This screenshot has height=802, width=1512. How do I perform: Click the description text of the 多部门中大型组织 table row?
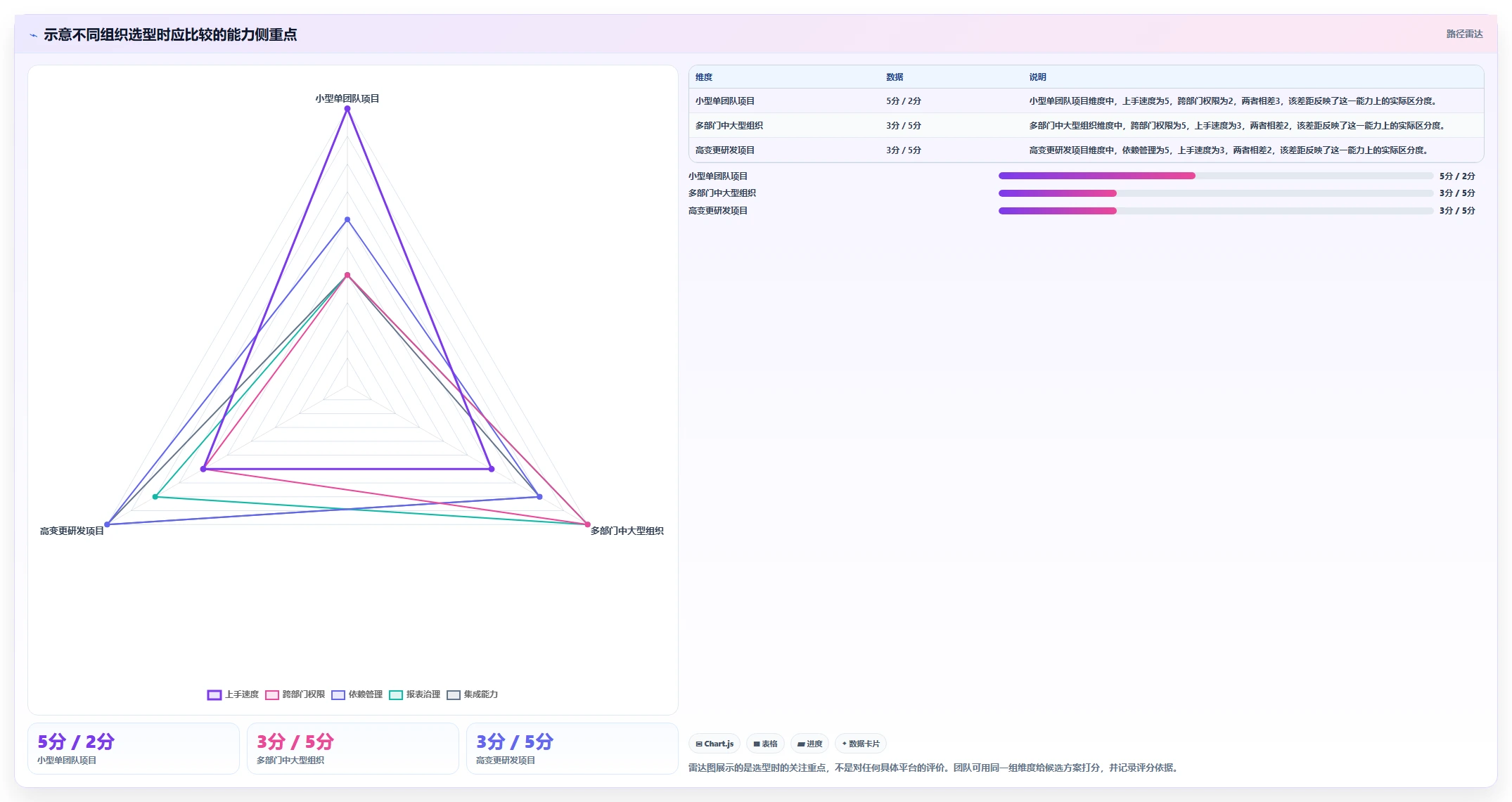pos(1237,126)
